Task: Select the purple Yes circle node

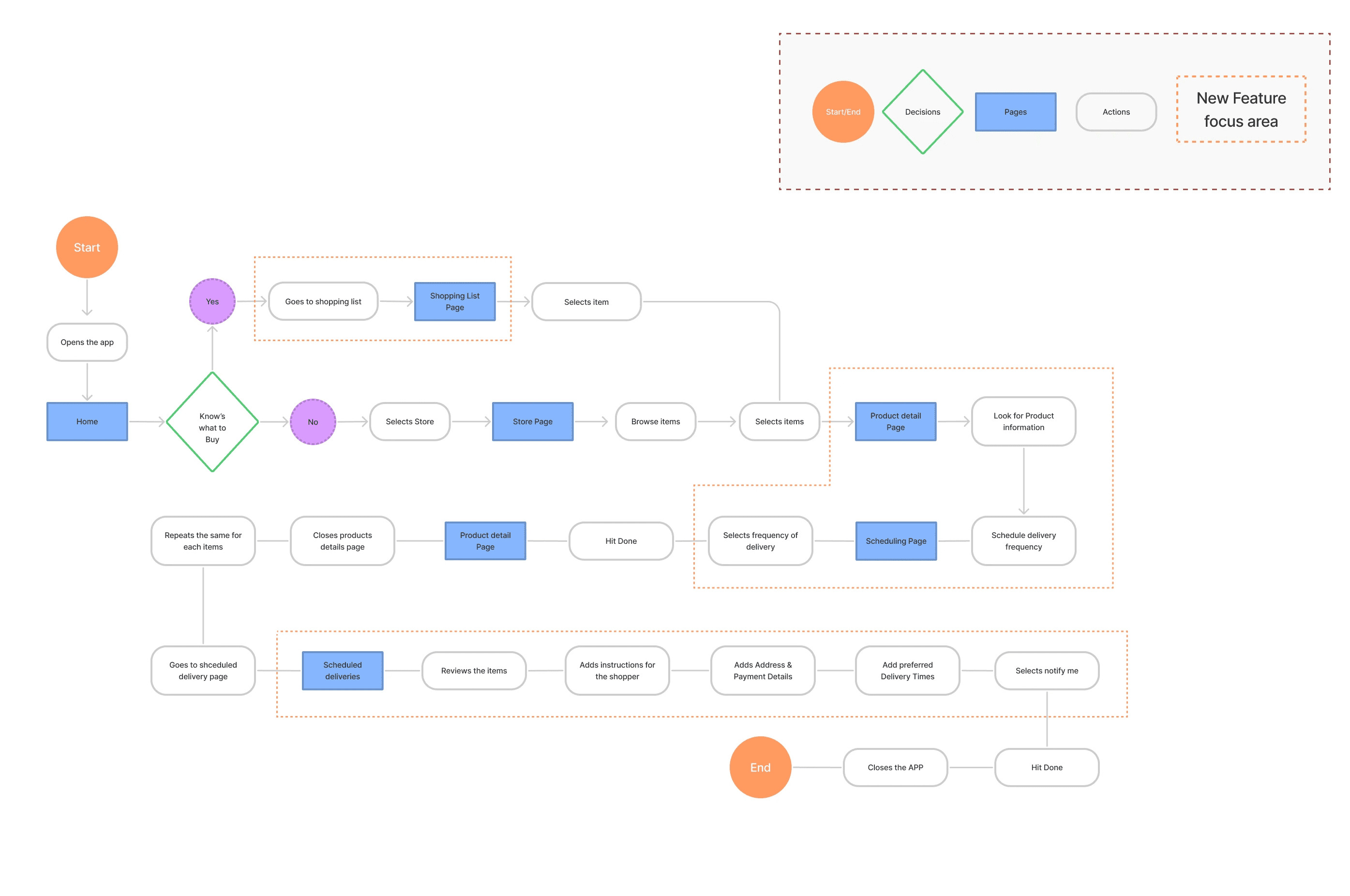Action: [x=212, y=301]
